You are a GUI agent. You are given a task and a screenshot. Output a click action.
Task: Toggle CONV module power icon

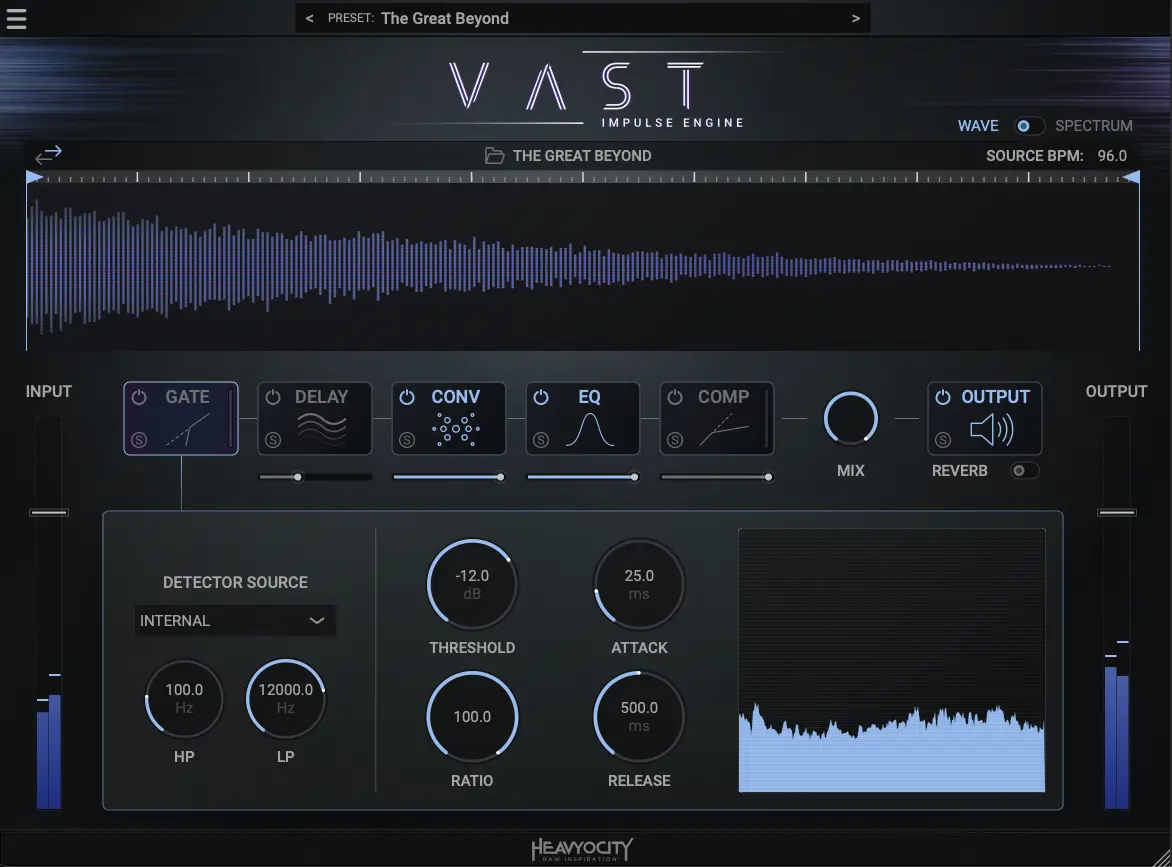coord(407,397)
